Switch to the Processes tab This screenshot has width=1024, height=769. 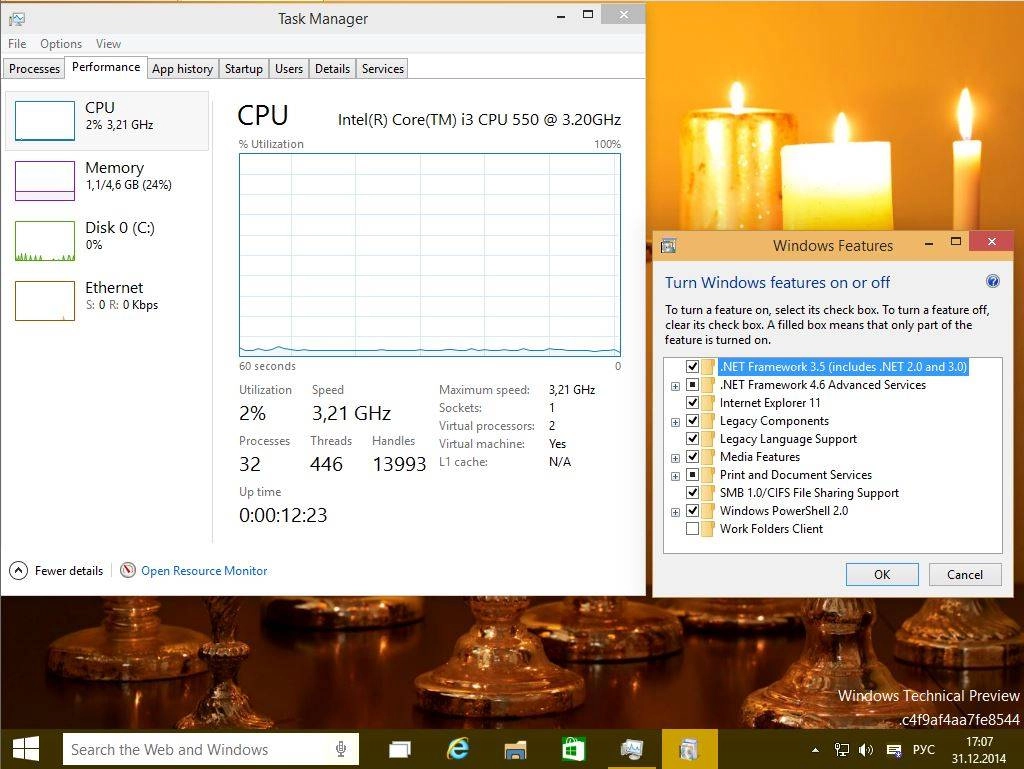point(34,69)
